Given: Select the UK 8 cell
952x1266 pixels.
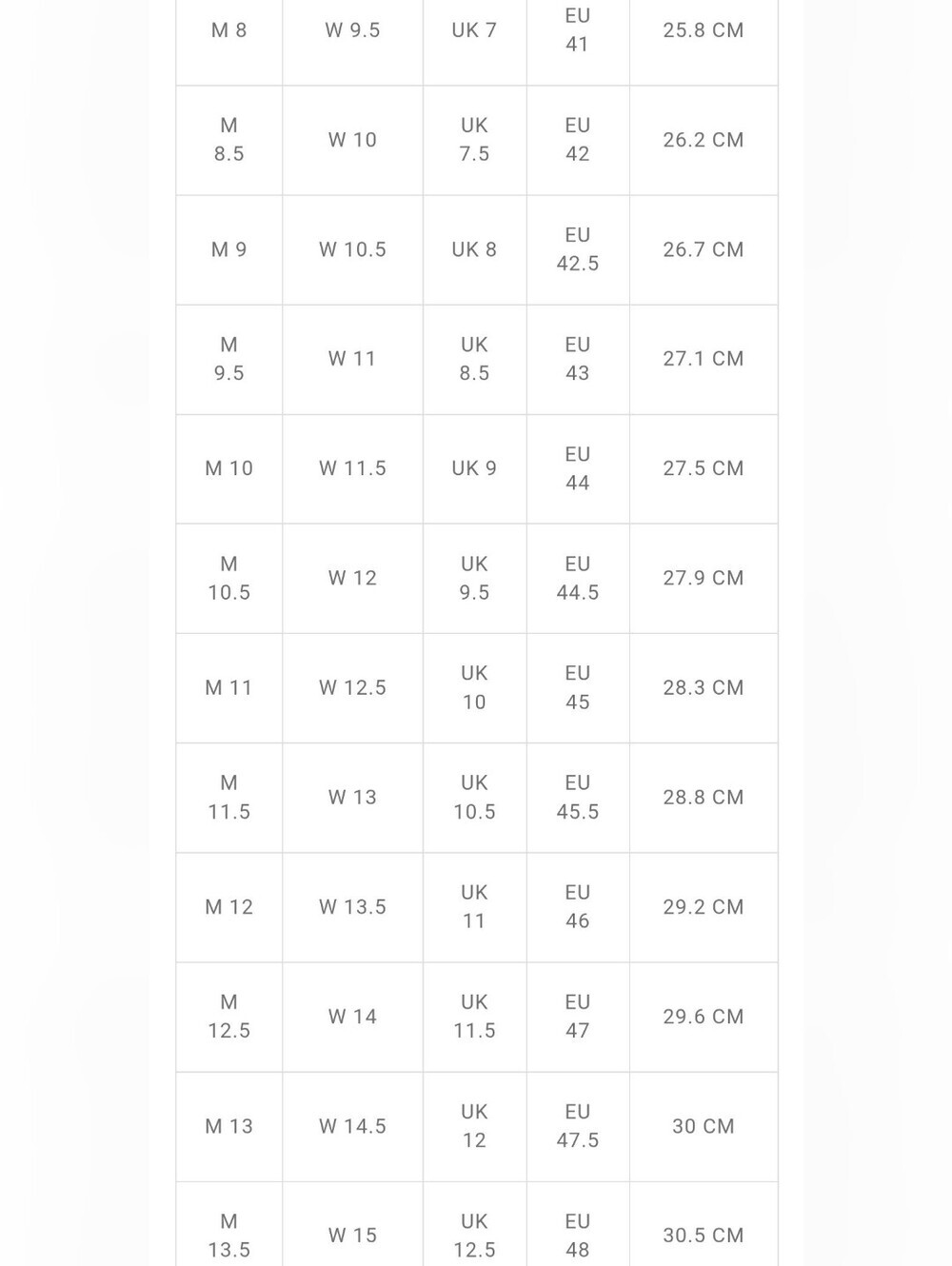Looking at the screenshot, I should (x=474, y=249).
